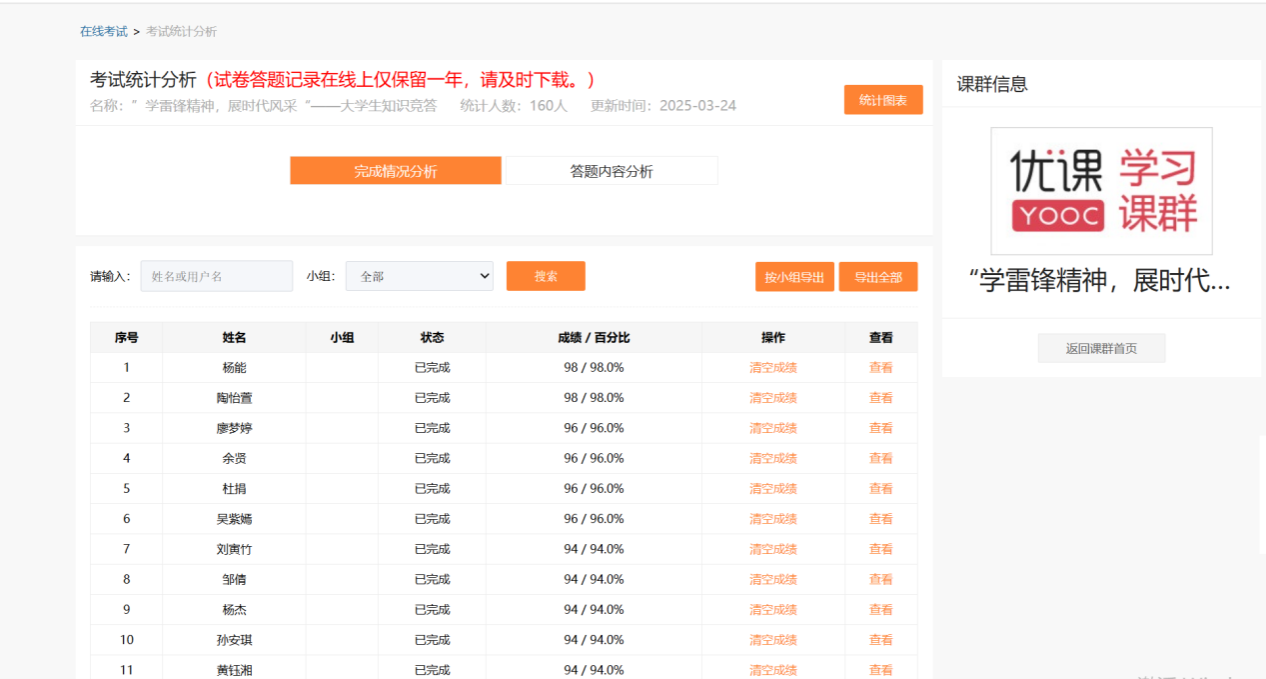Open the 小组 dropdown showing 全部
1266x679 pixels.
[419, 276]
